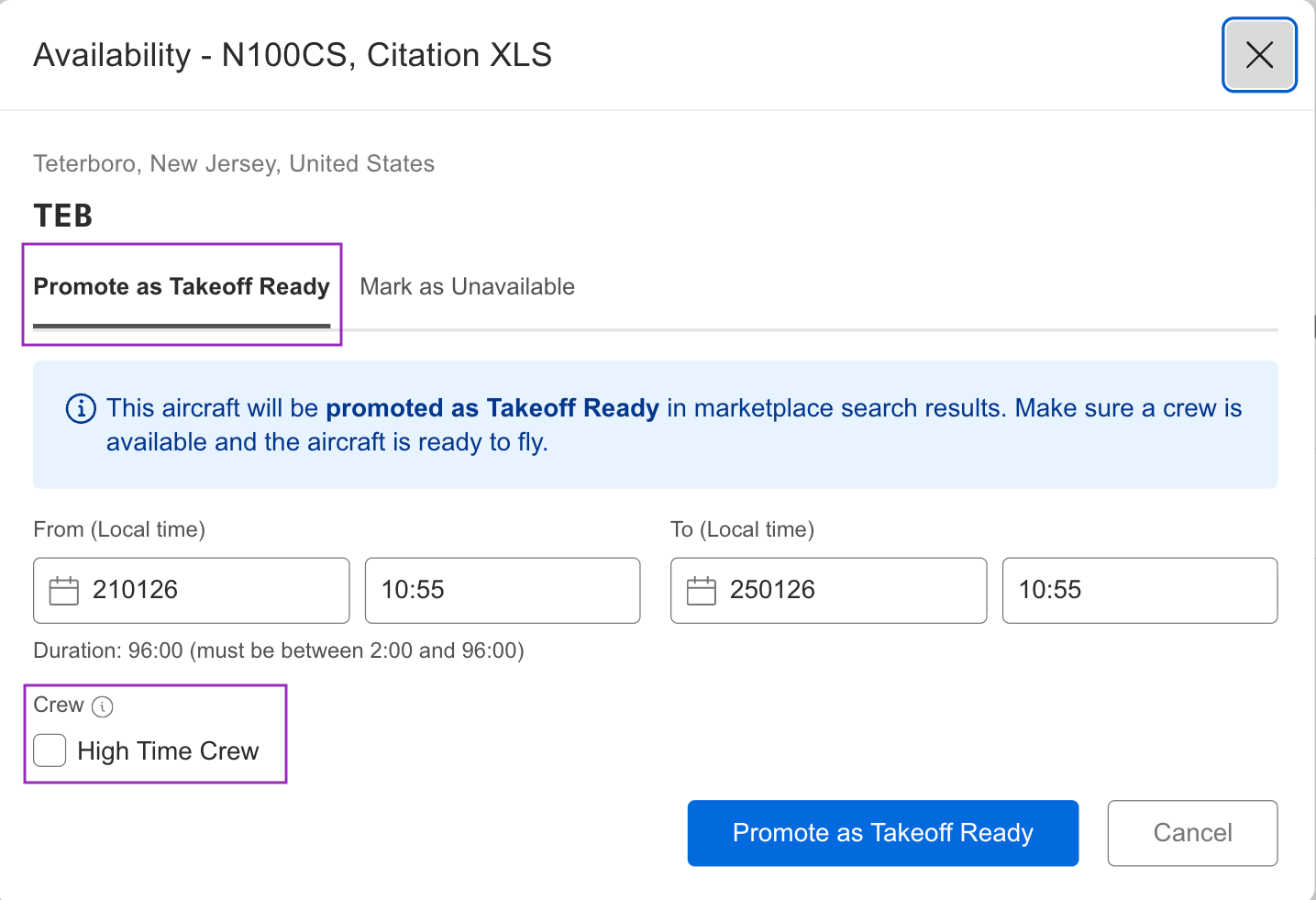Switch to the Mark as Unavailable tab
The image size is (1316, 900).
[466, 286]
